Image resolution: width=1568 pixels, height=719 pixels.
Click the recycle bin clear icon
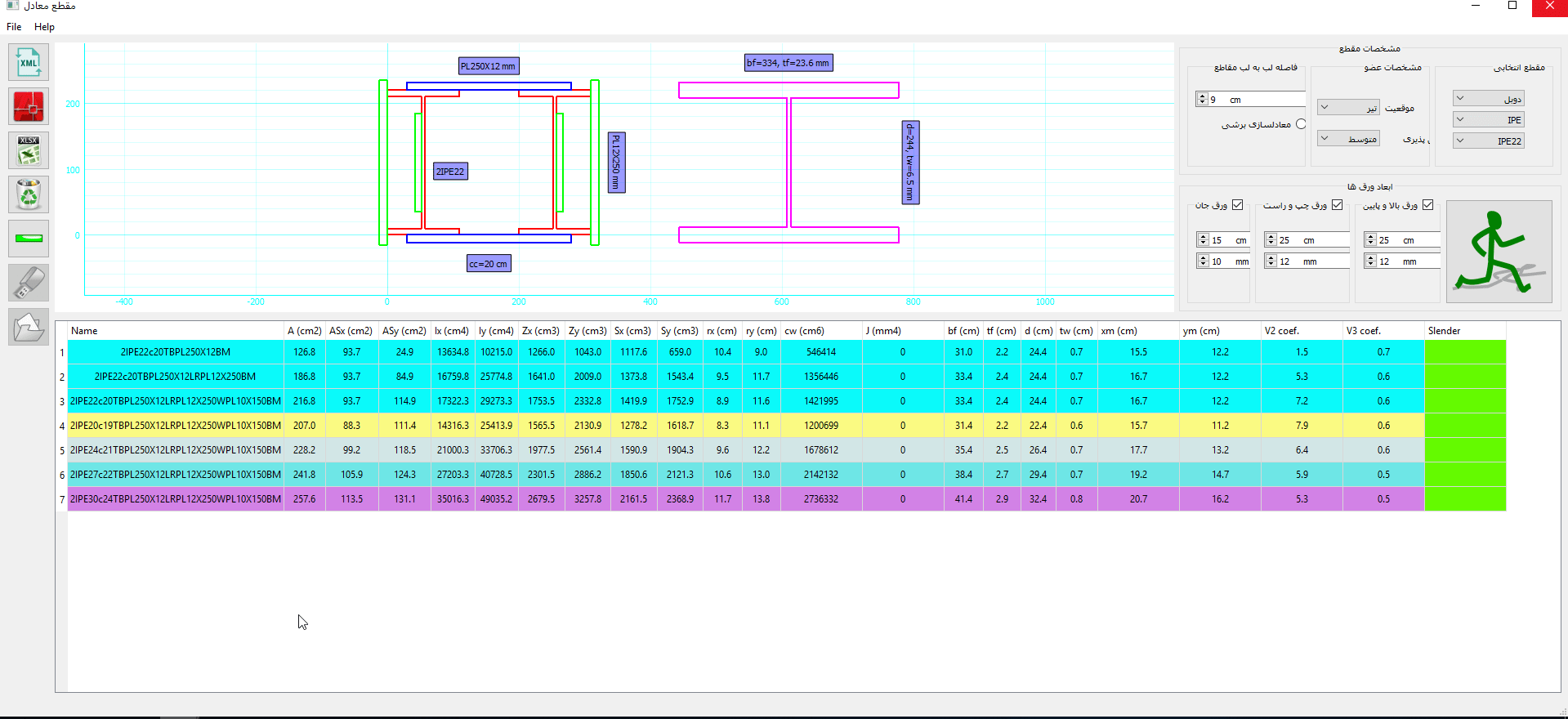29,194
